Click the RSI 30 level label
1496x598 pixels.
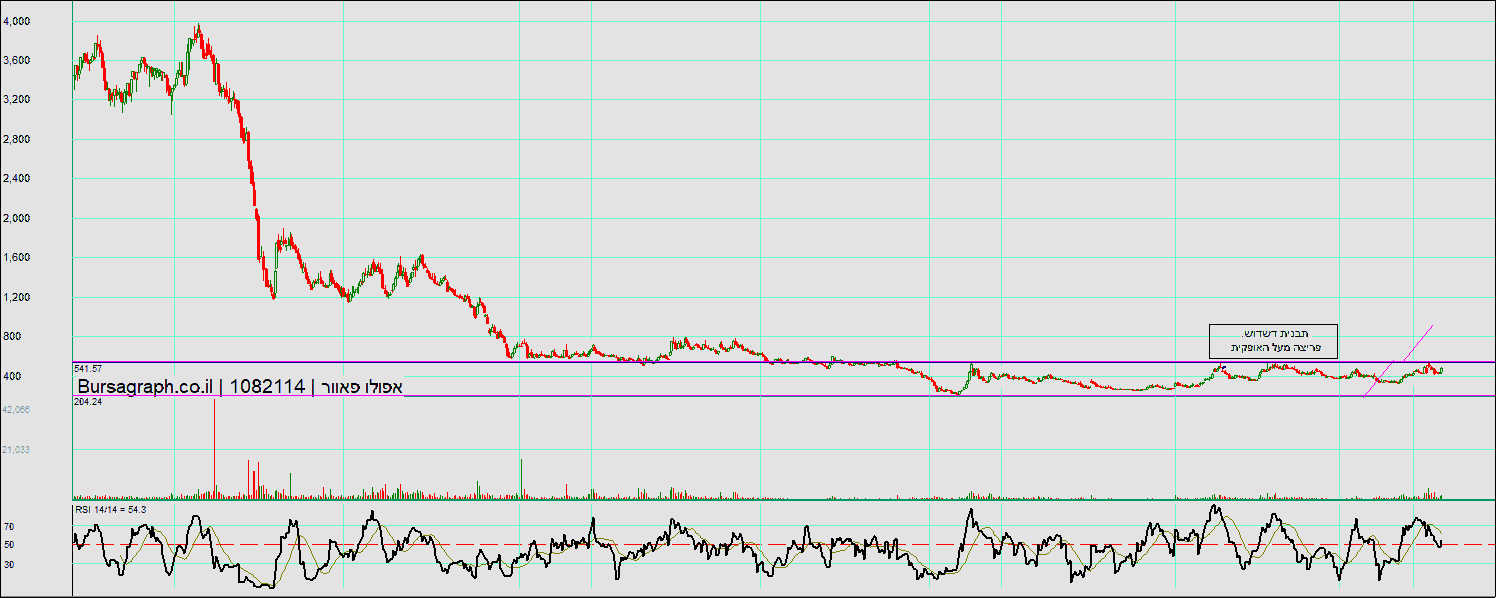pyautogui.click(x=8, y=565)
